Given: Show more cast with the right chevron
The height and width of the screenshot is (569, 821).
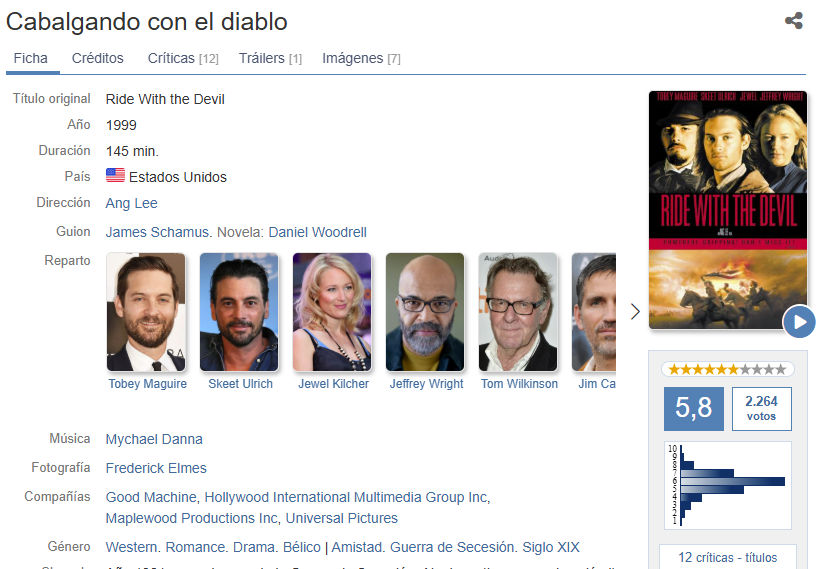Looking at the screenshot, I should click(x=635, y=311).
